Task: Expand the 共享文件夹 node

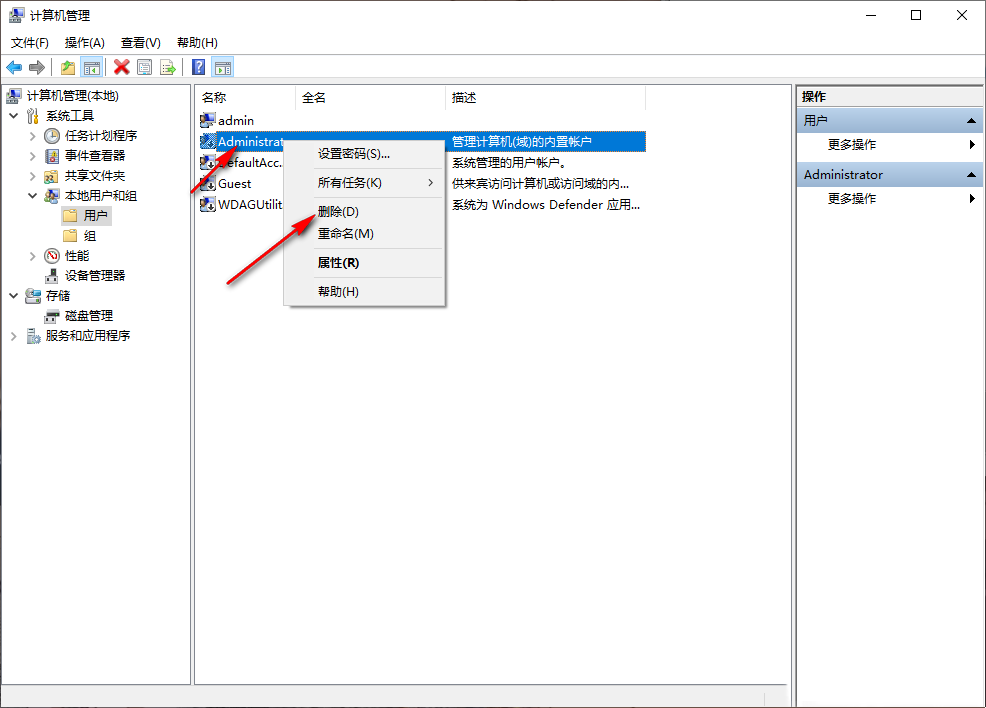Action: click(33, 176)
